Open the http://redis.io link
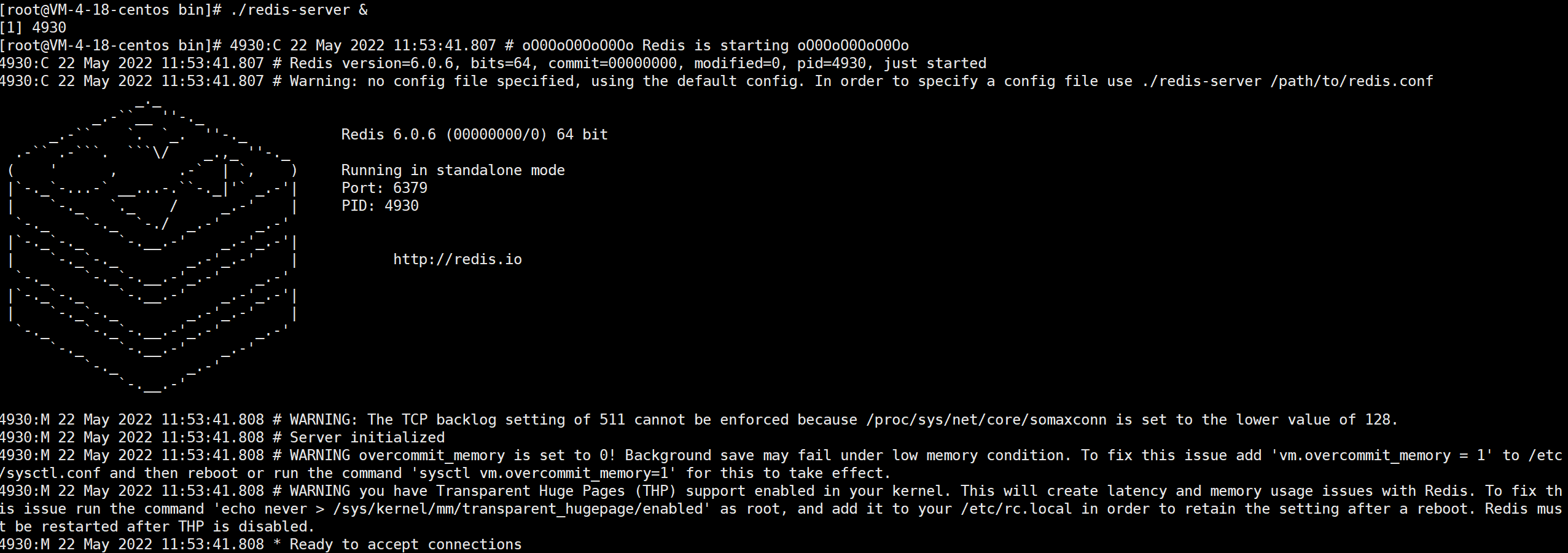The width and height of the screenshot is (1568, 553). tap(458, 259)
